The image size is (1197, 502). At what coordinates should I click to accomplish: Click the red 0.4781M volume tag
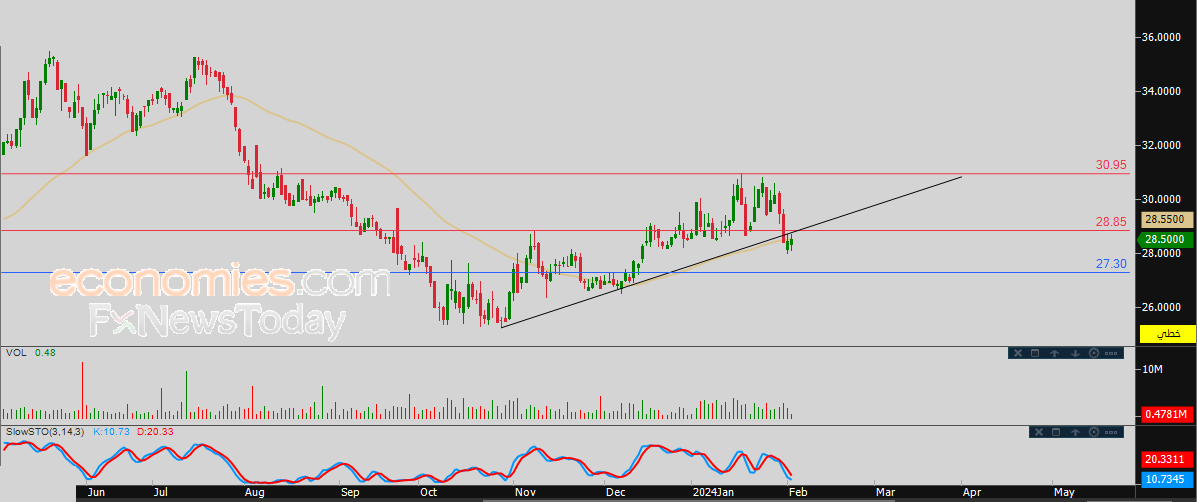pyautogui.click(x=1167, y=414)
